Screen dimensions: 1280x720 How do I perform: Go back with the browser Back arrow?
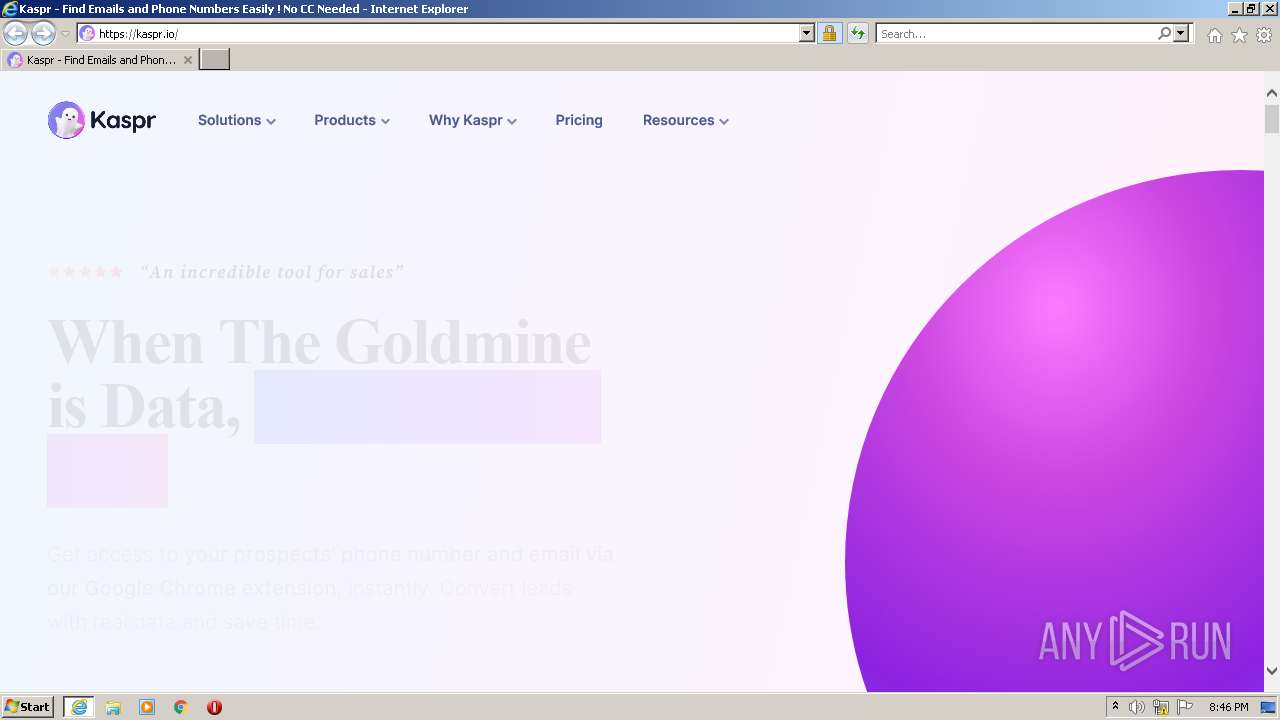coord(15,33)
